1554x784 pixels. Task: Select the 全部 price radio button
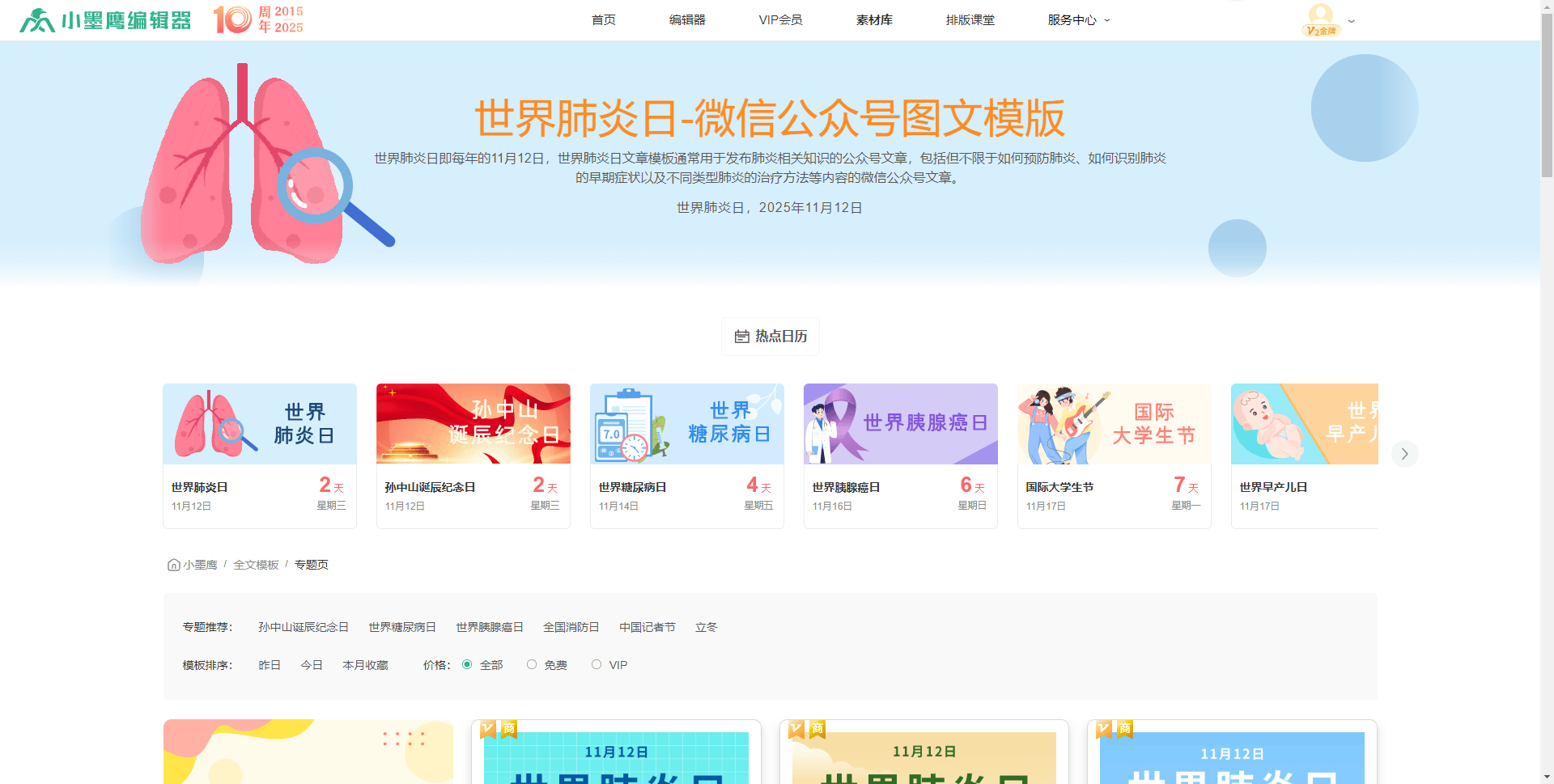coord(467,664)
